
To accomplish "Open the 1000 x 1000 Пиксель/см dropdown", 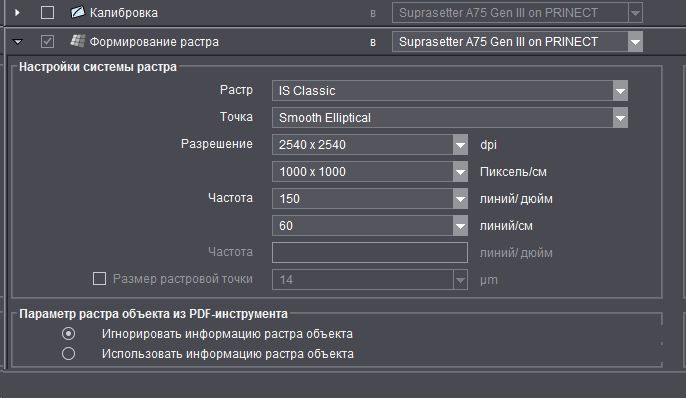I will pyautogui.click(x=460, y=172).
